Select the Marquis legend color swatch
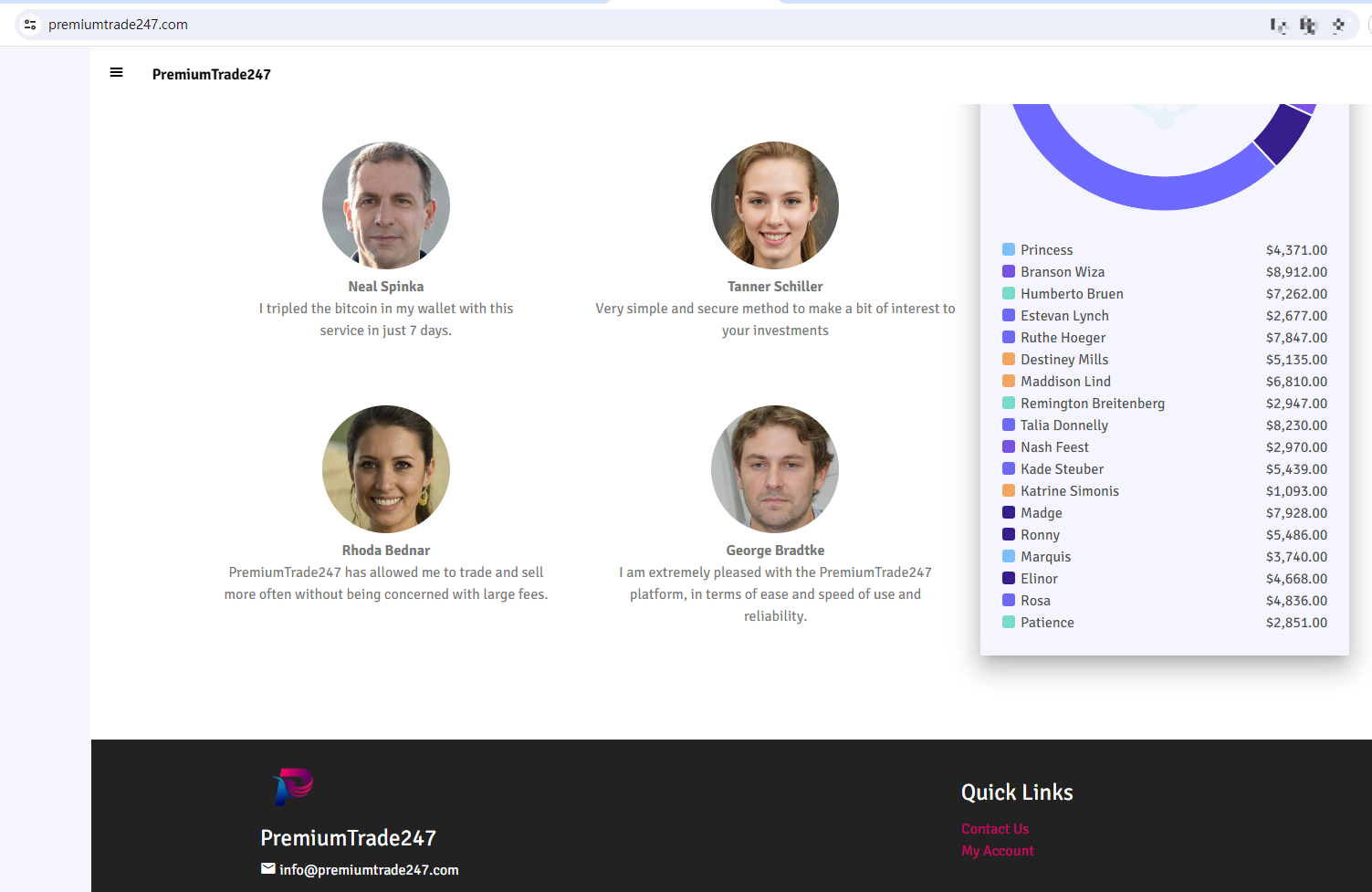This screenshot has height=892, width=1372. 1009,556
